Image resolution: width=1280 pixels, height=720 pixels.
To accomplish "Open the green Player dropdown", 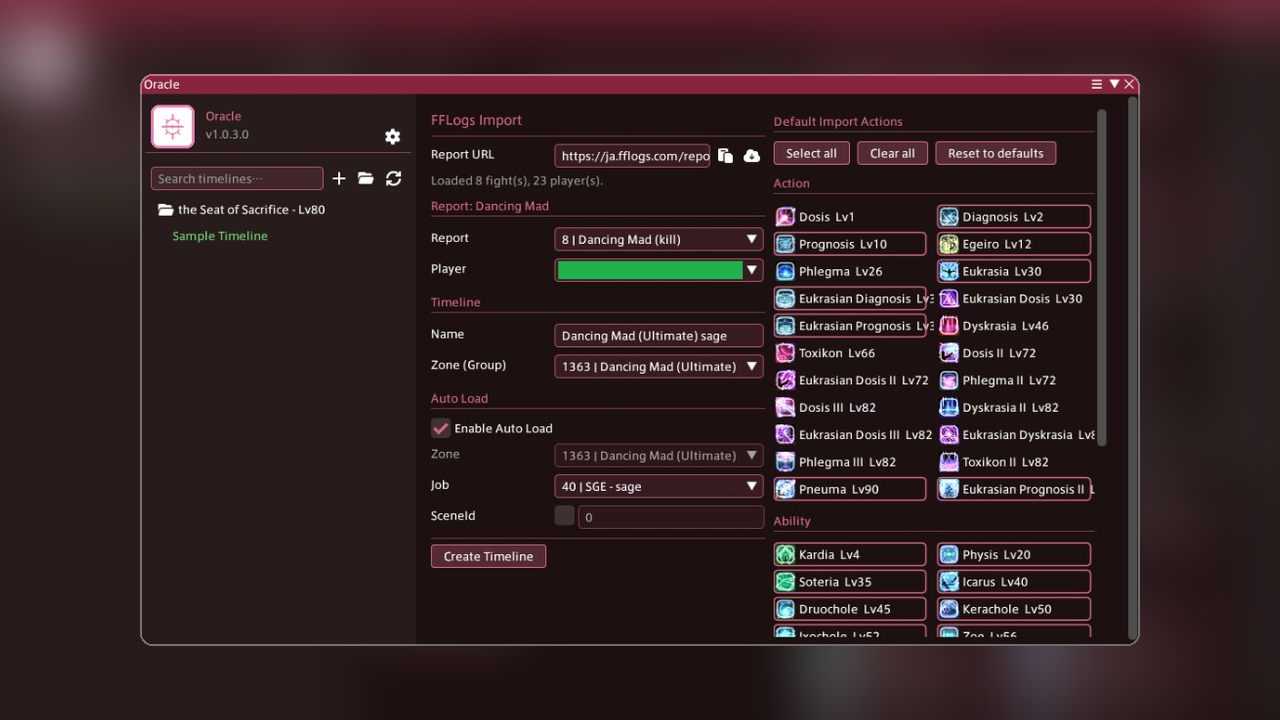I will [x=659, y=270].
